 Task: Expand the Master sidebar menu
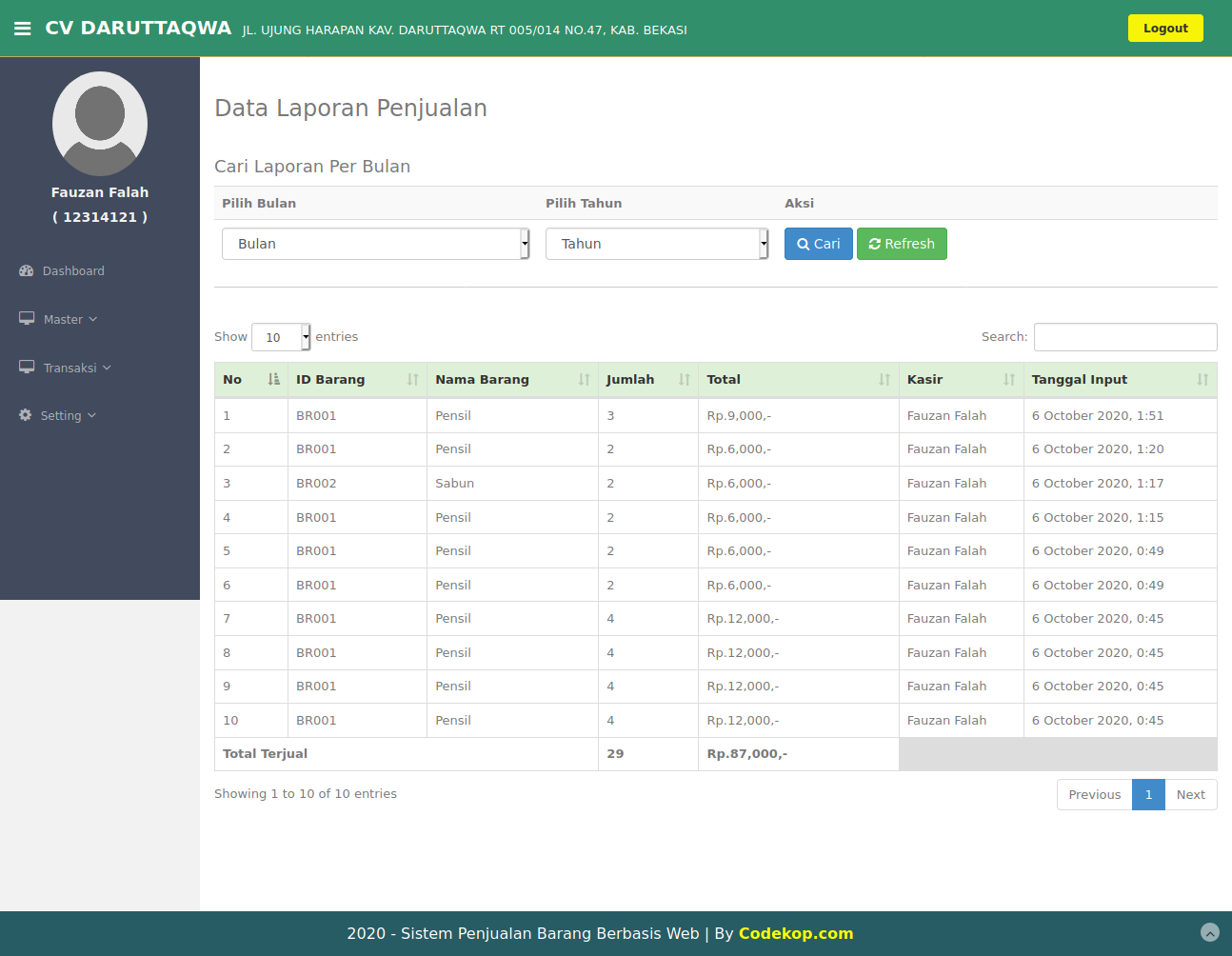point(59,320)
